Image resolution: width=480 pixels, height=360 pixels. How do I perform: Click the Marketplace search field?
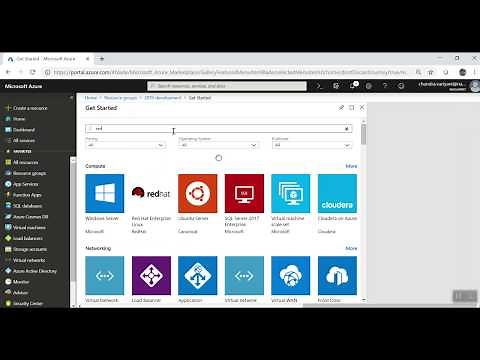pyautogui.click(x=218, y=128)
